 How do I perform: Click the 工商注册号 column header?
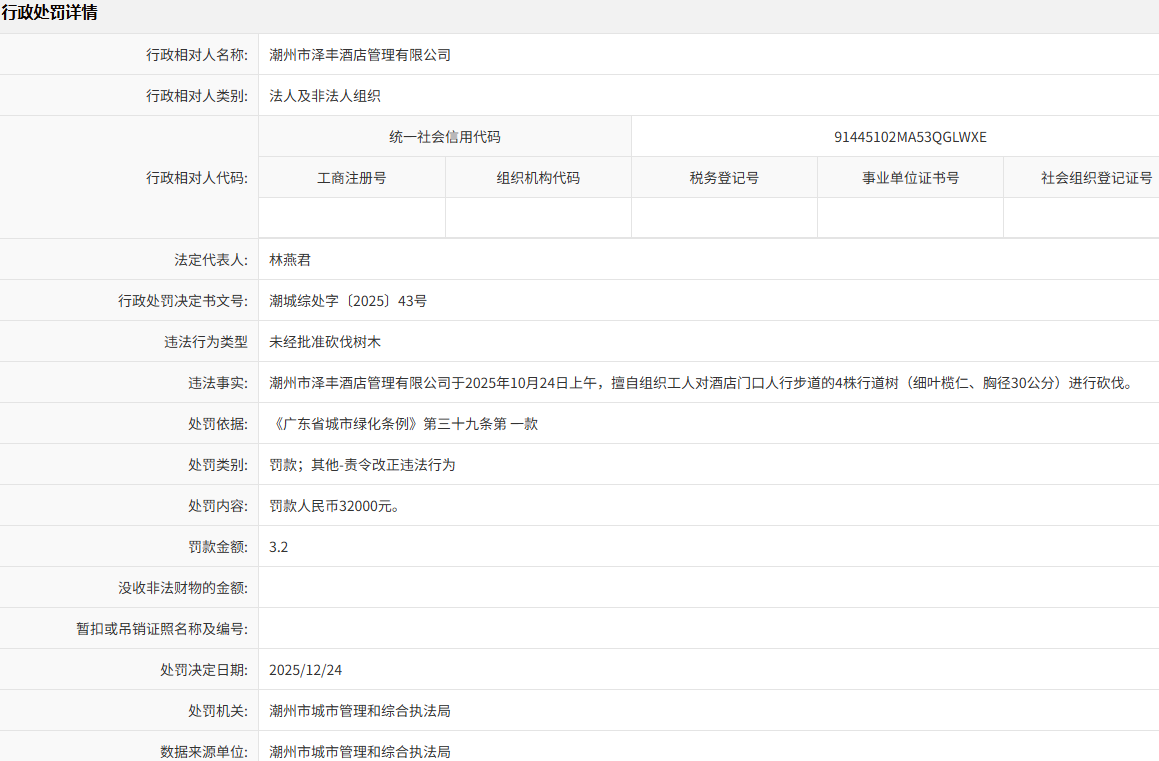pos(351,177)
